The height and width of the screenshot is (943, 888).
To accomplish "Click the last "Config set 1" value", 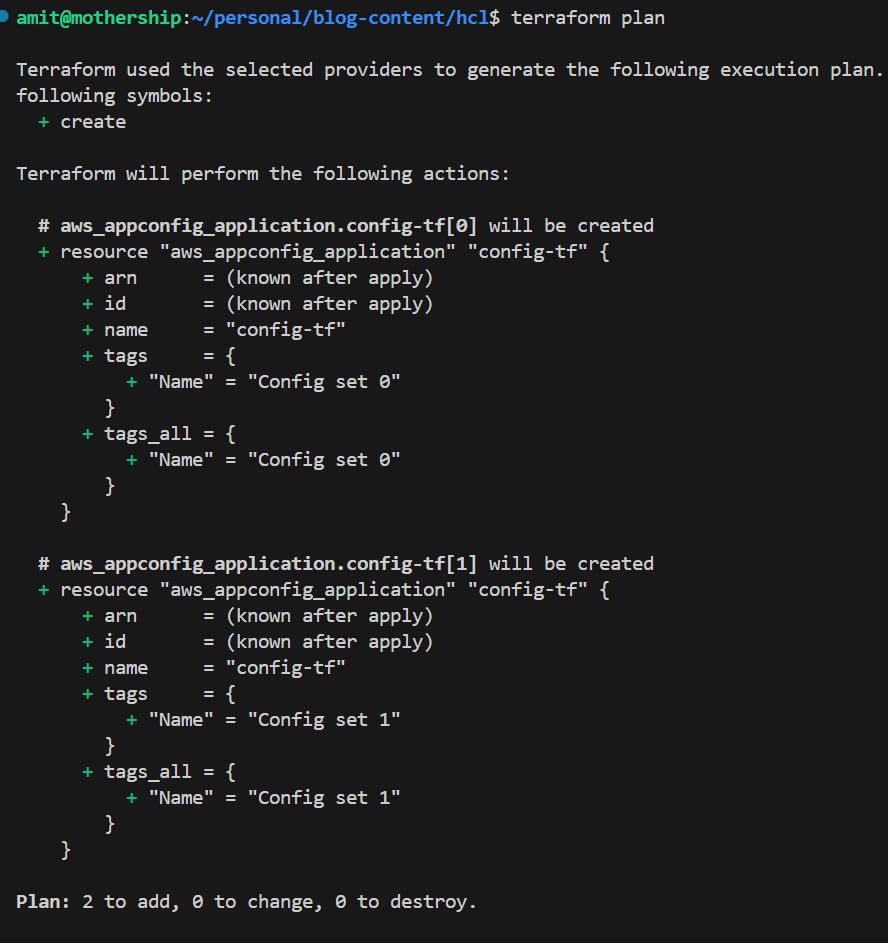I will click(324, 798).
